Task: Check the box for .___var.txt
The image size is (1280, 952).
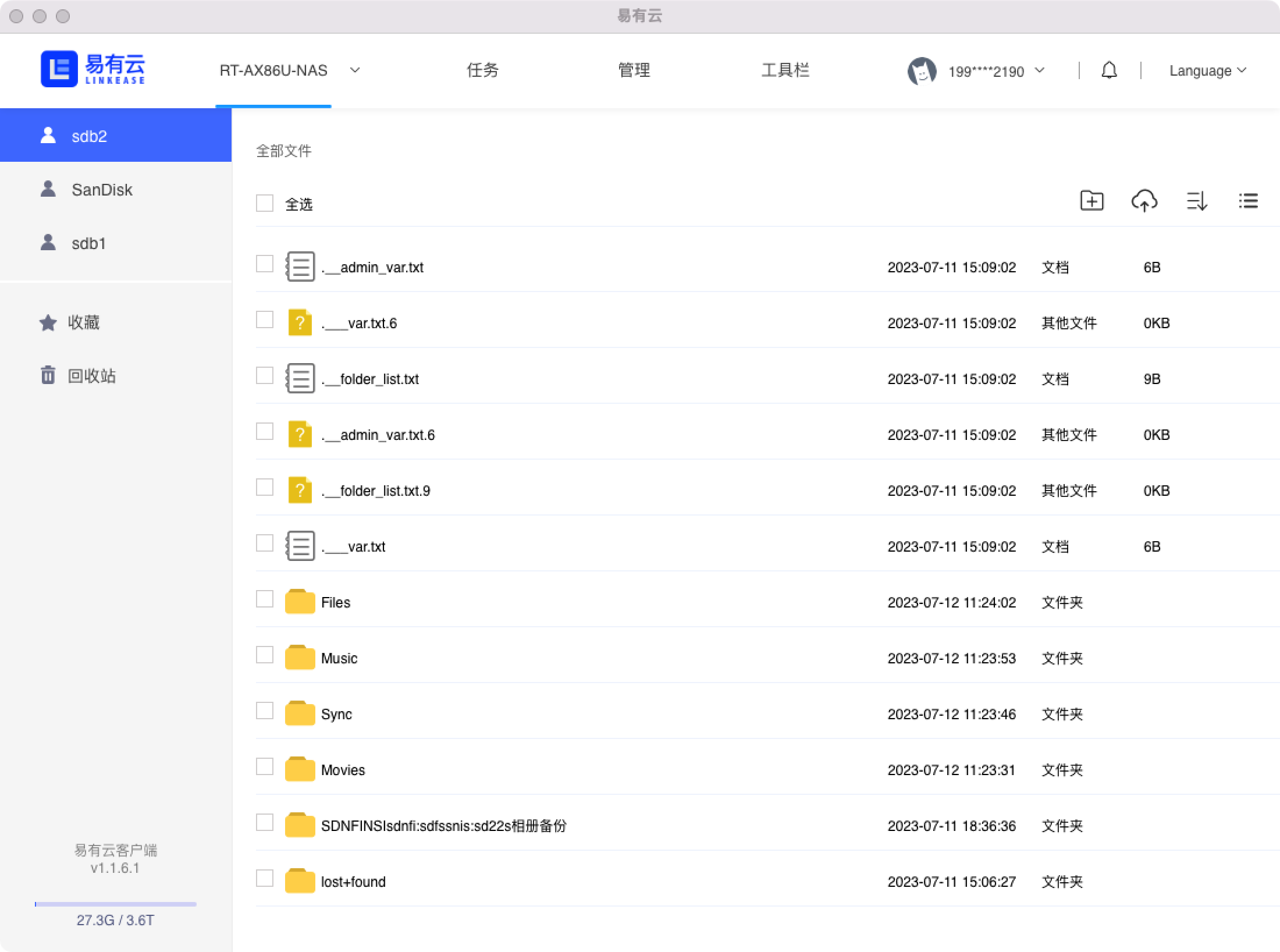Action: (x=265, y=543)
